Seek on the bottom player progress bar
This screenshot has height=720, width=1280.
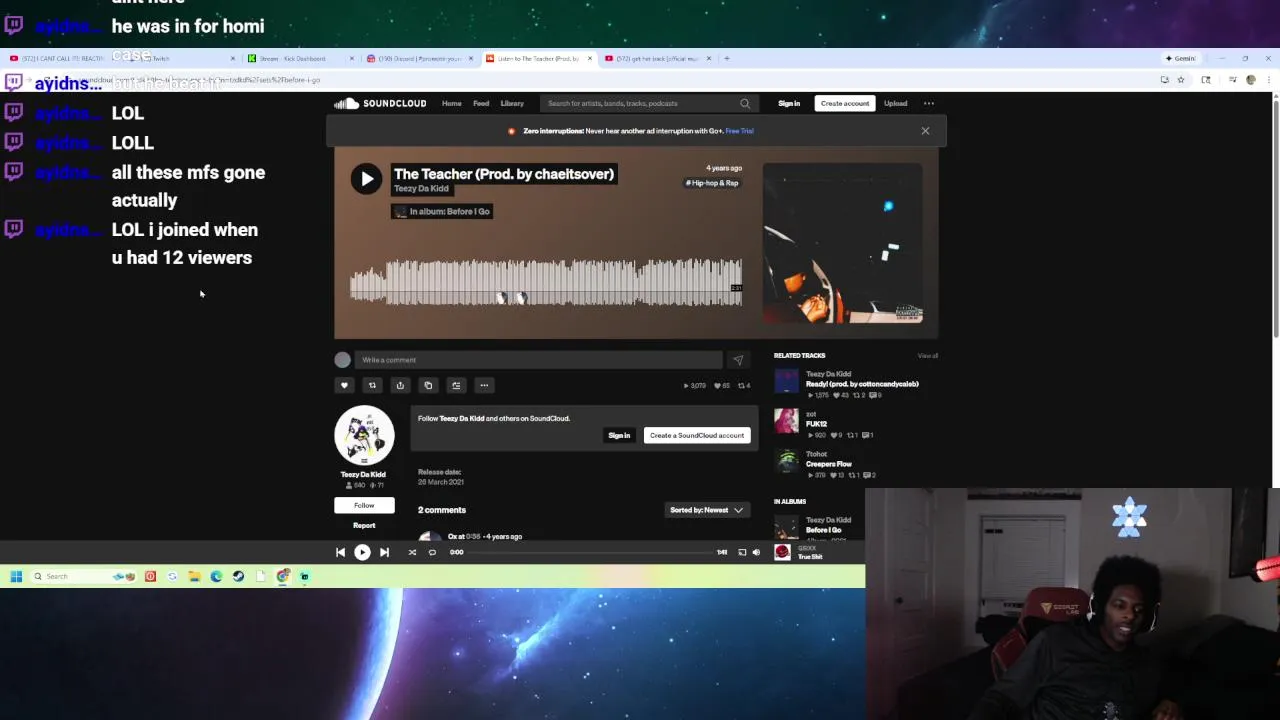[590, 552]
